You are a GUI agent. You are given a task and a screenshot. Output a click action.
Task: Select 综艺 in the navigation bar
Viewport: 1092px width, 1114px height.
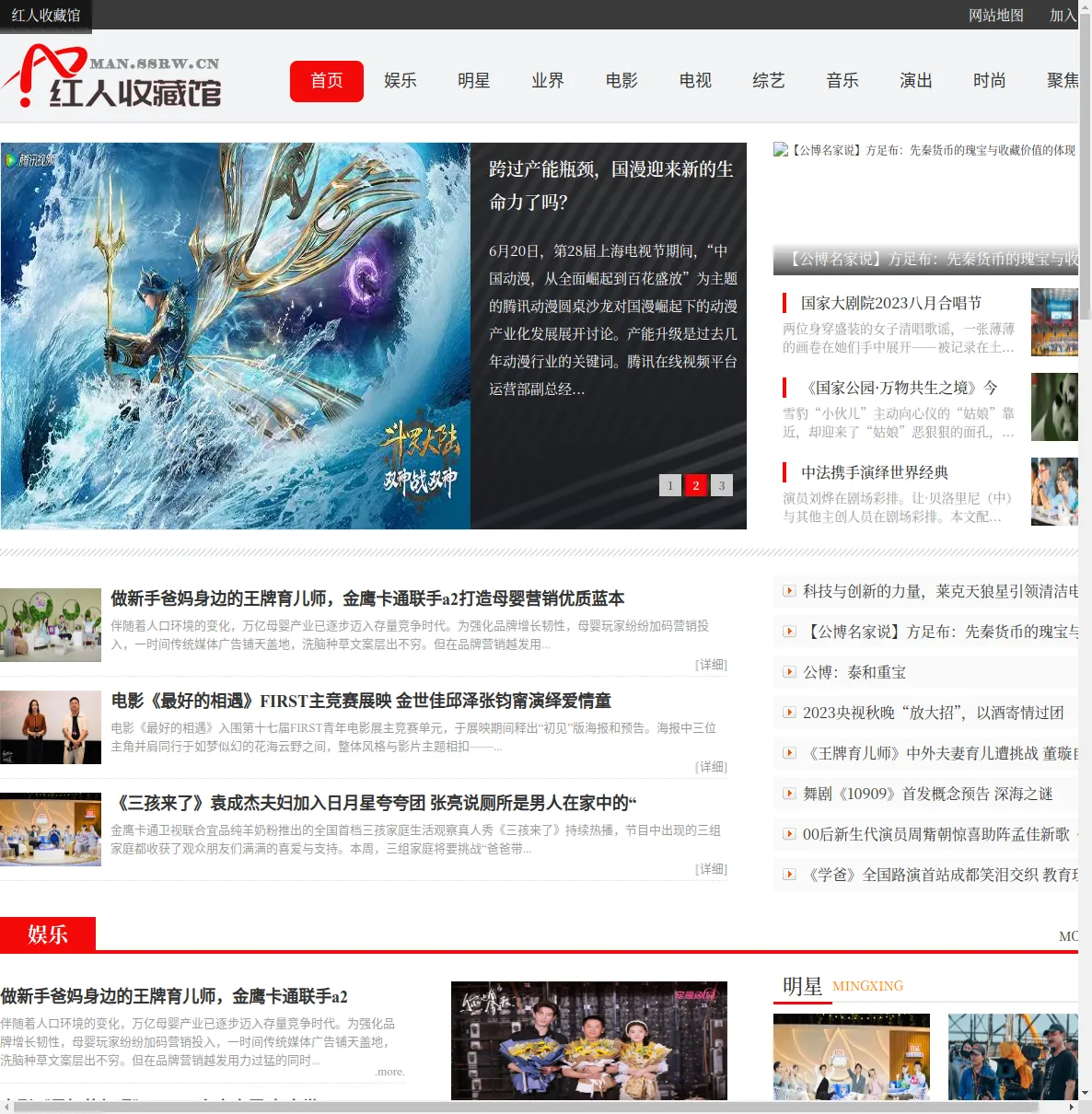click(769, 81)
